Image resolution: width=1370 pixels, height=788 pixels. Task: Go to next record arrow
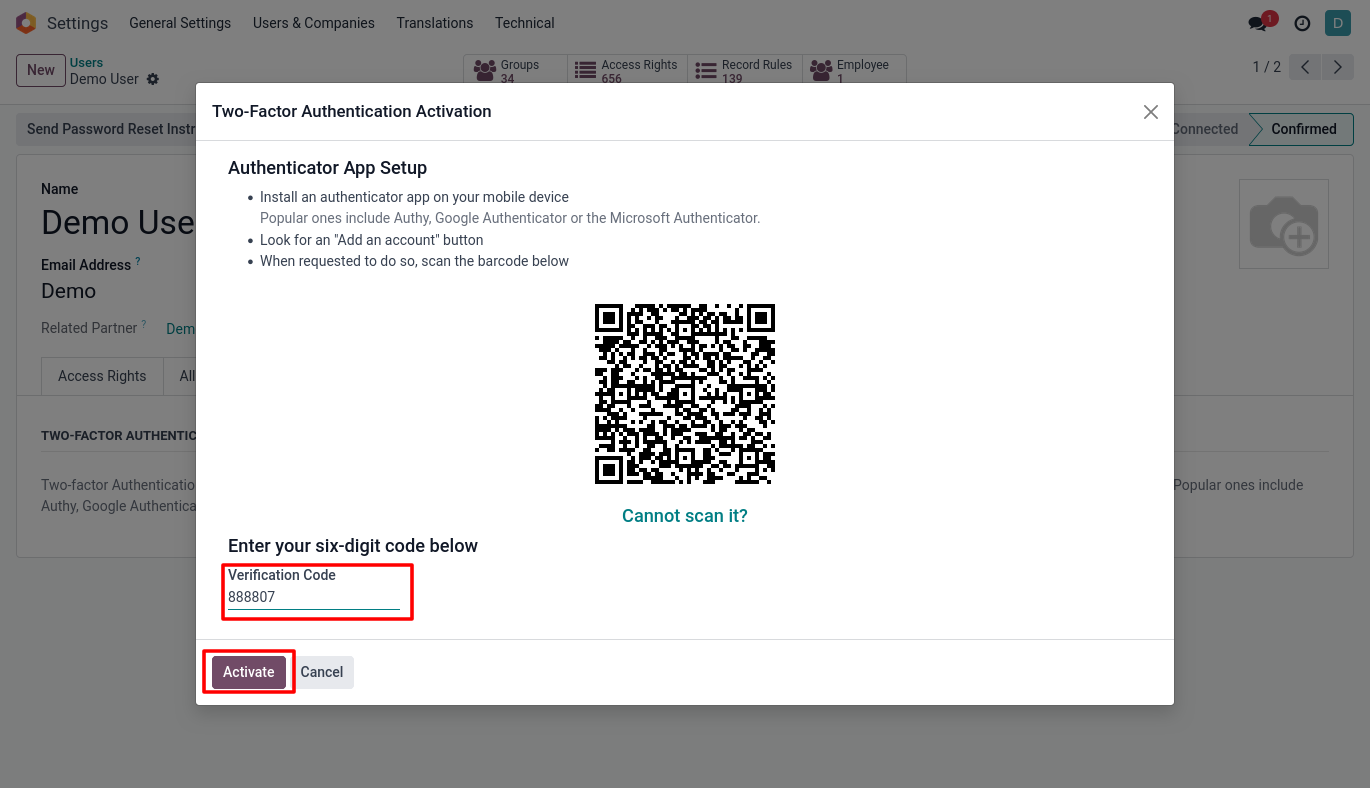pyautogui.click(x=1338, y=67)
